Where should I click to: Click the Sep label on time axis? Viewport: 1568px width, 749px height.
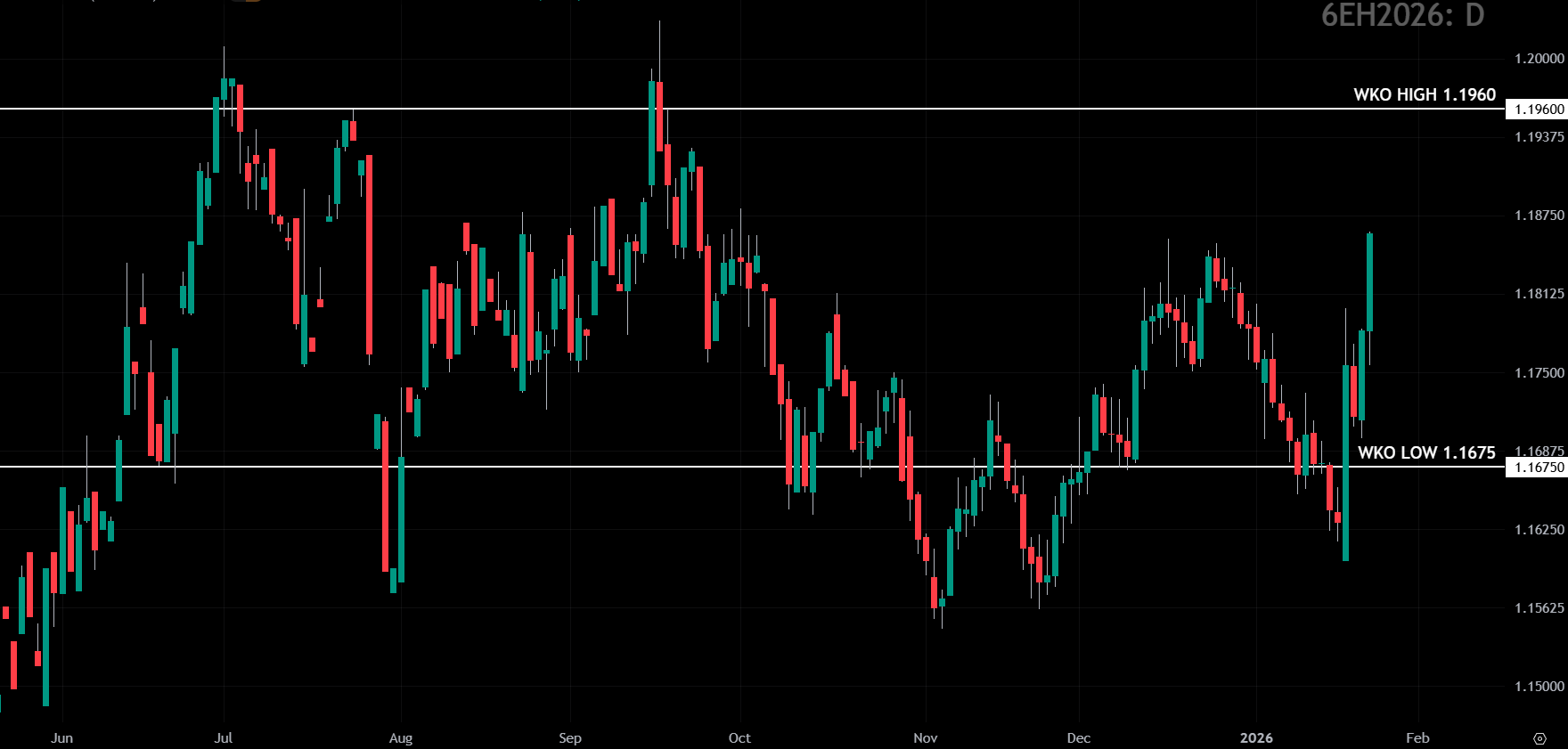coord(570,738)
